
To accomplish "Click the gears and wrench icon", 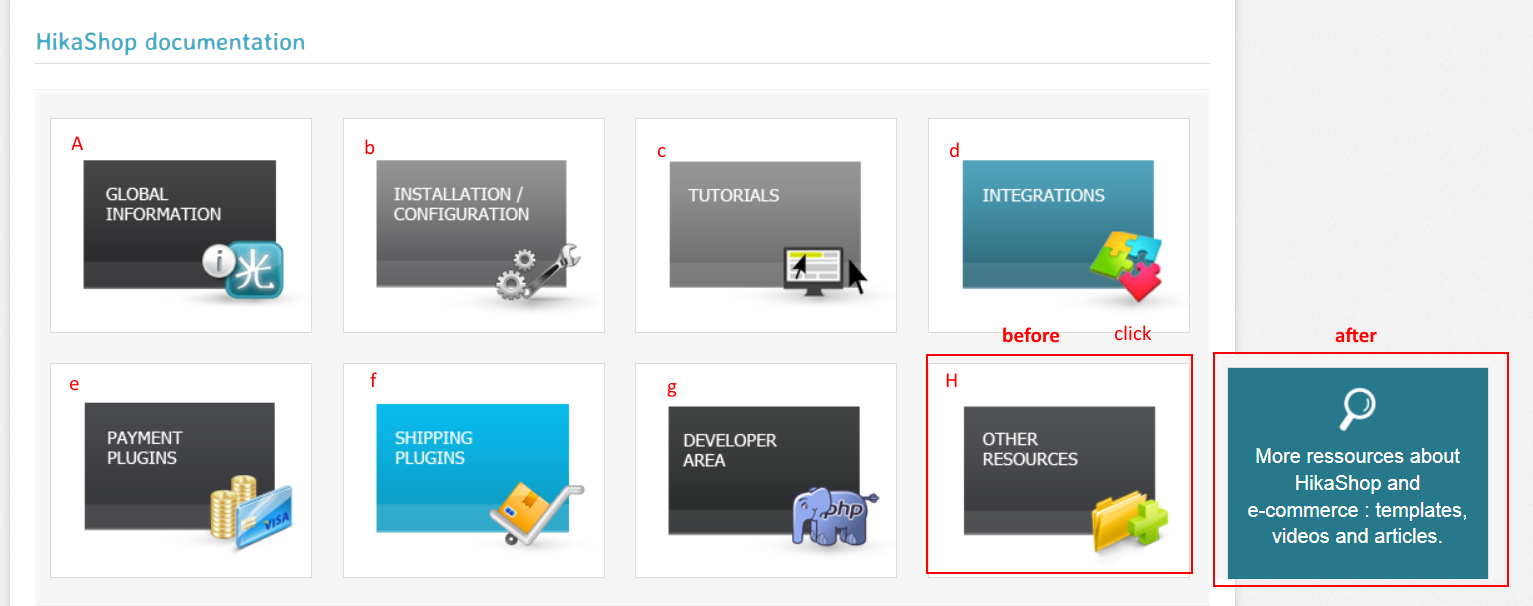I will tap(538, 271).
